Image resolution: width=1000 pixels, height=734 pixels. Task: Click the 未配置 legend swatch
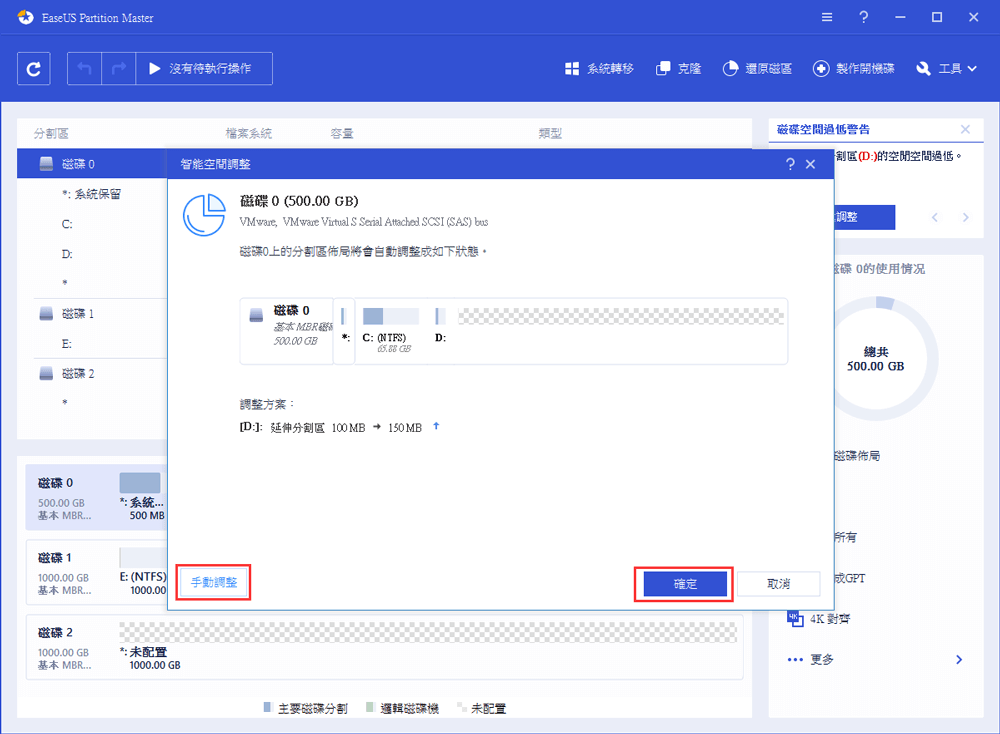(x=461, y=707)
